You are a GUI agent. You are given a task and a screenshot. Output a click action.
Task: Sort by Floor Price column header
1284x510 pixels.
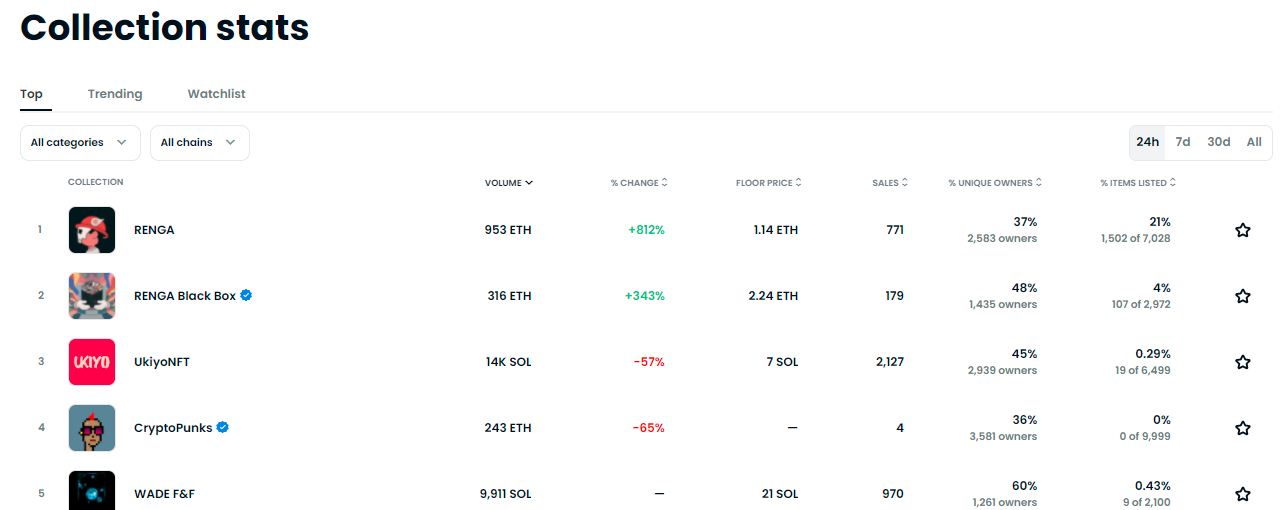[769, 183]
